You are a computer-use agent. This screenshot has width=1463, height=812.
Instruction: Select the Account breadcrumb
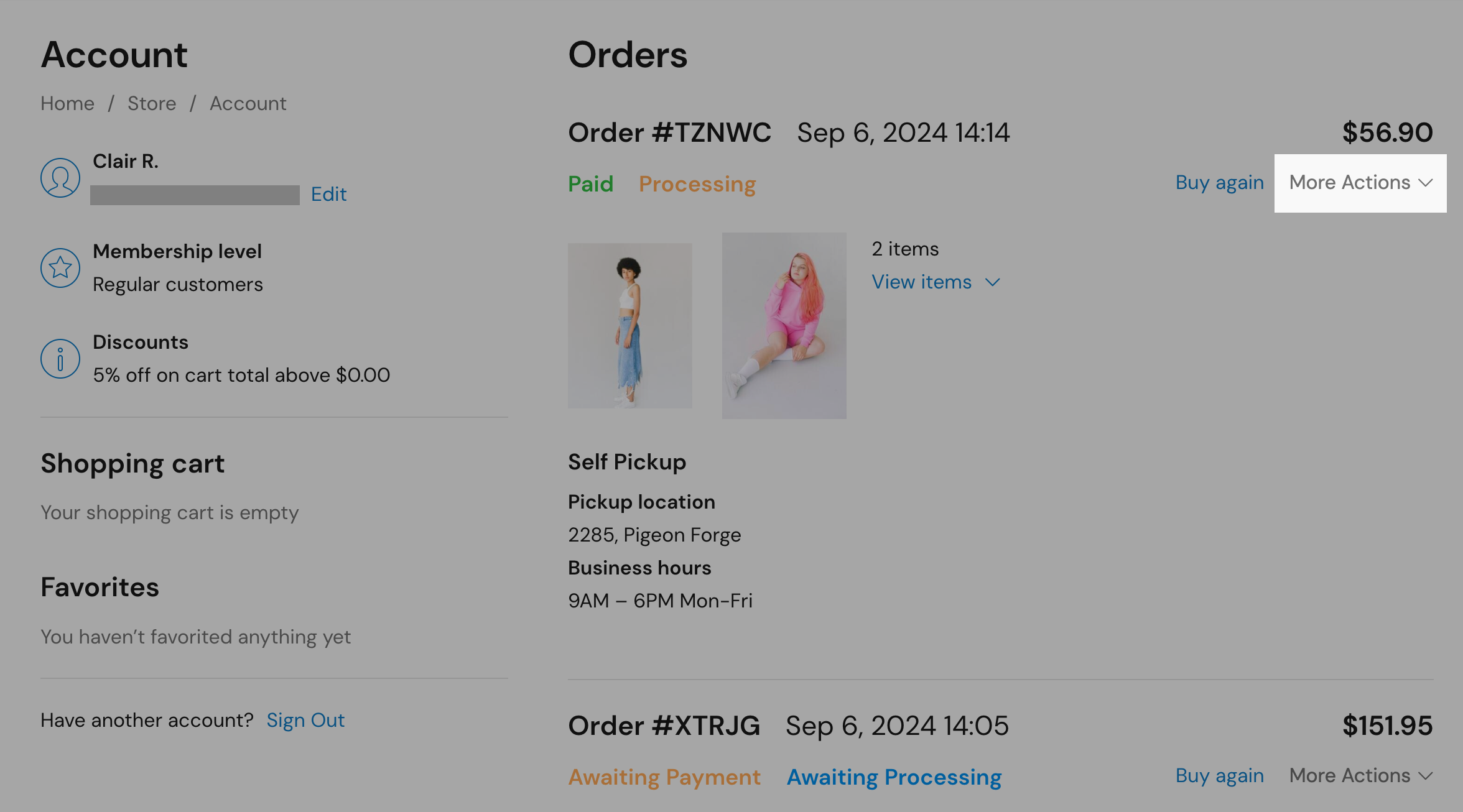point(248,103)
